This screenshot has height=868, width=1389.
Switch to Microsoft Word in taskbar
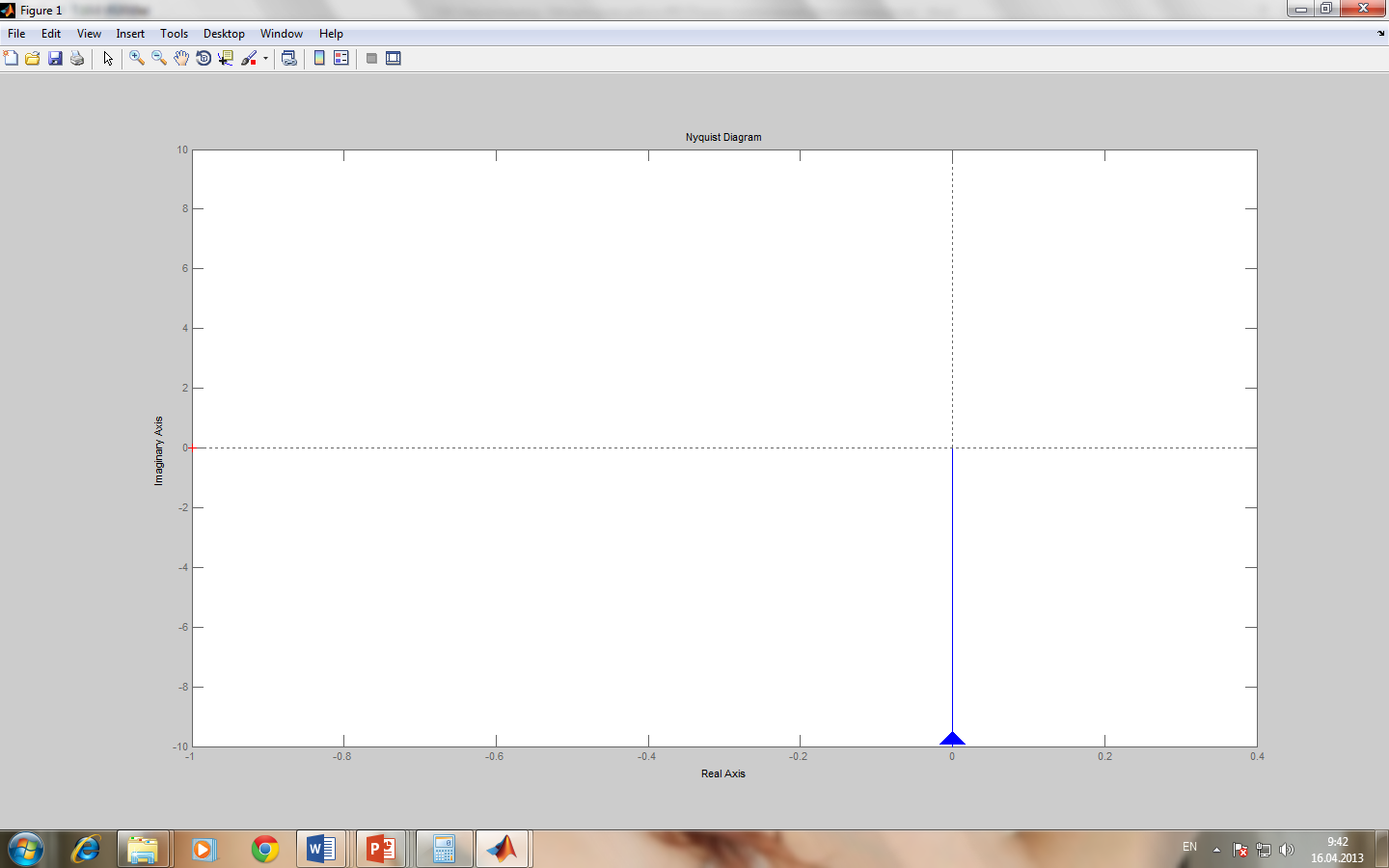click(x=321, y=850)
